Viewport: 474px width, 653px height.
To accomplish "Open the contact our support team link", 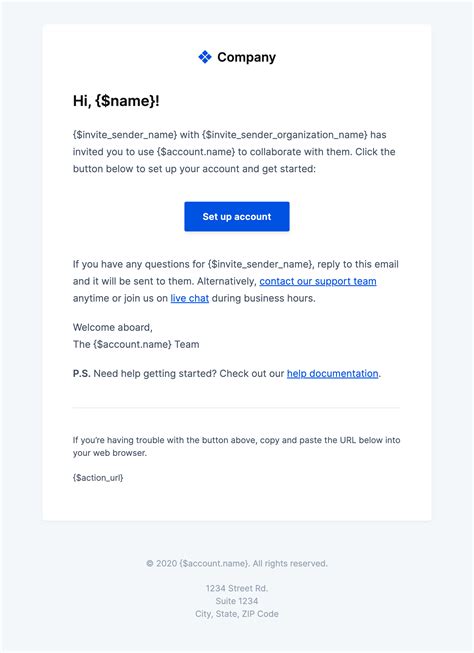I will (318, 281).
